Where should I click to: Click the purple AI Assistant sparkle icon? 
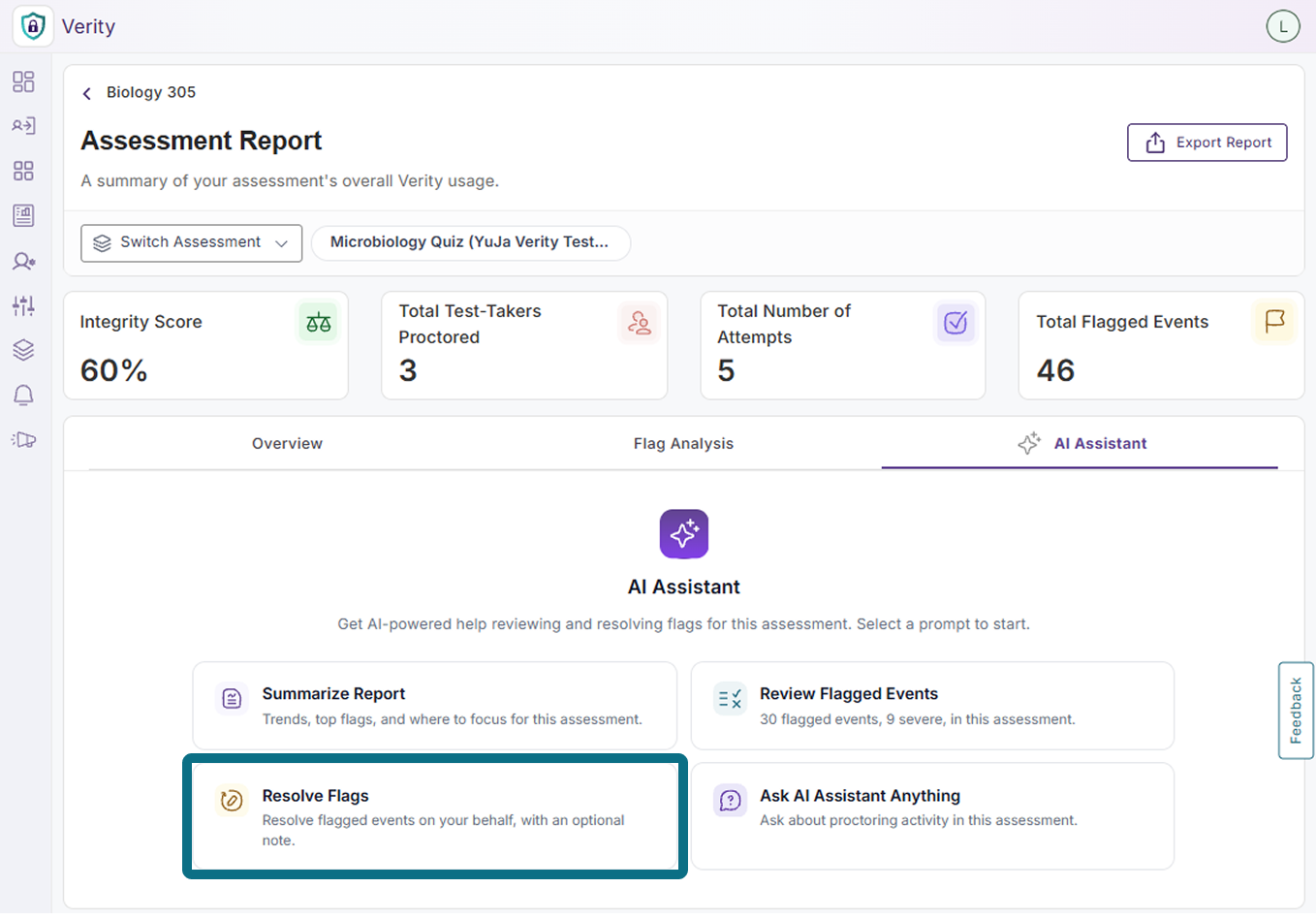[x=684, y=534]
